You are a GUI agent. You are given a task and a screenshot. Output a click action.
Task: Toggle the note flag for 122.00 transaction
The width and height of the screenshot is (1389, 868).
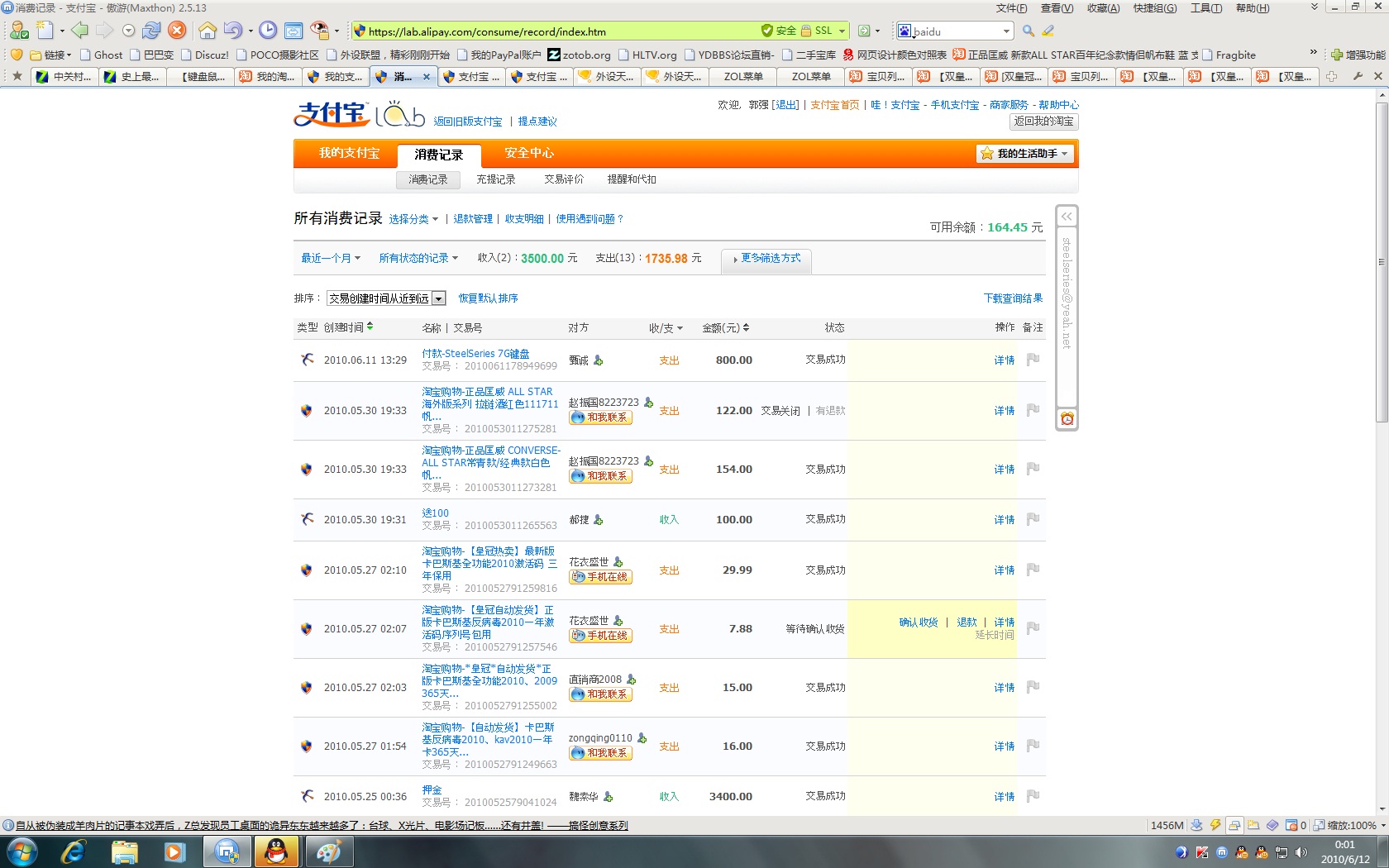pos(1033,410)
